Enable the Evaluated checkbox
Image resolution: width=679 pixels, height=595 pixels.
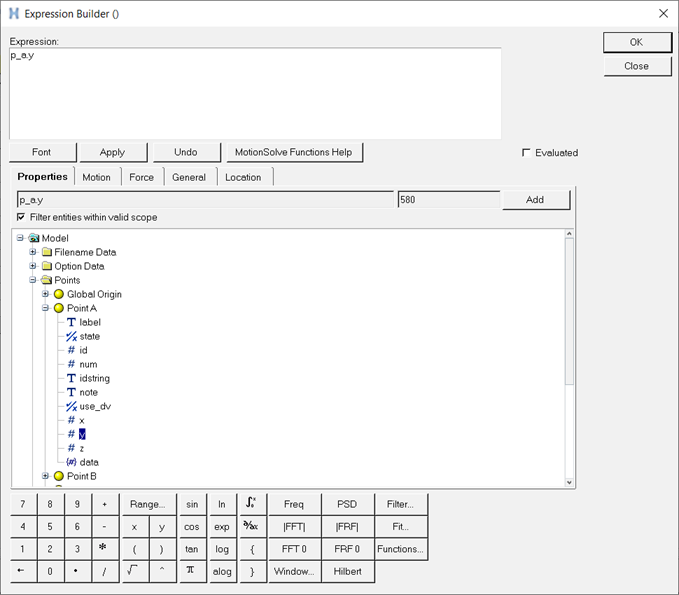(526, 153)
